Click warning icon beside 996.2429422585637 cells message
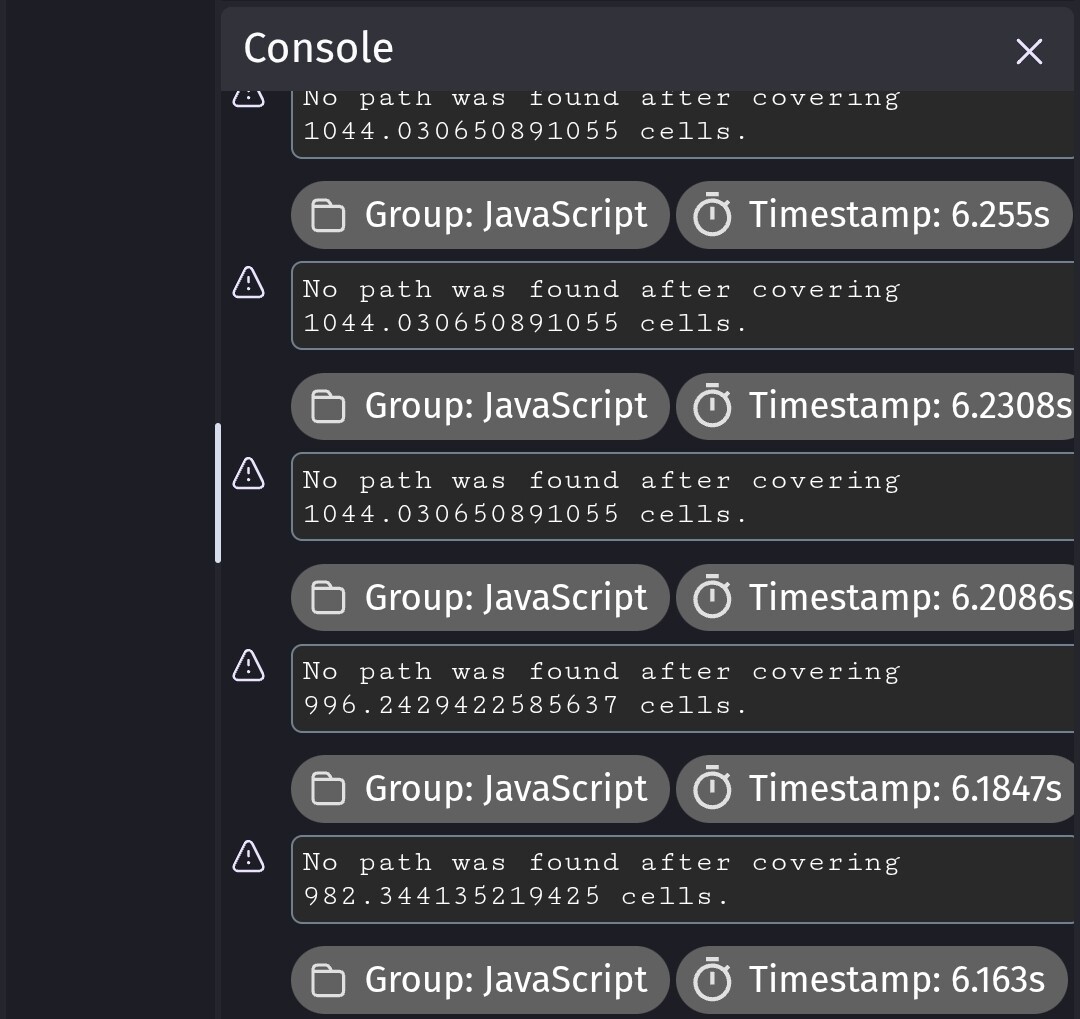This screenshot has width=1080, height=1019. point(248,664)
